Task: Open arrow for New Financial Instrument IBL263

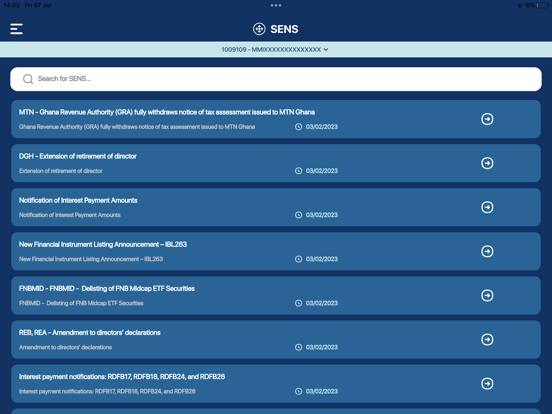Action: (x=487, y=251)
